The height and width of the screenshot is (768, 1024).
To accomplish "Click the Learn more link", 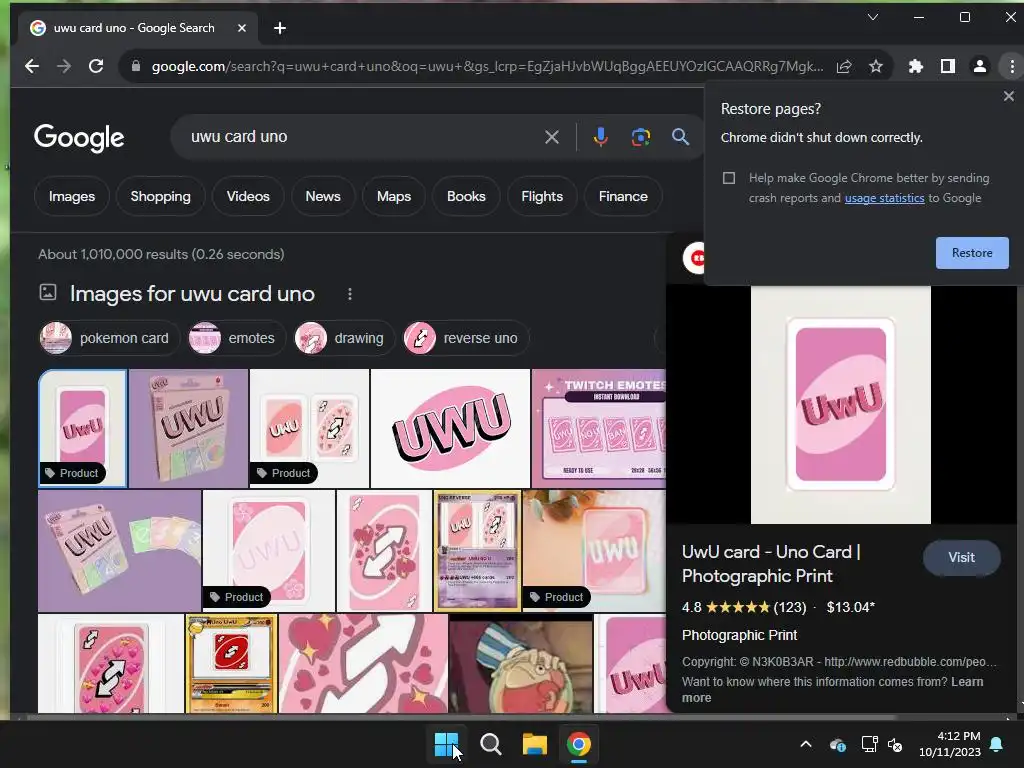I will (833, 690).
